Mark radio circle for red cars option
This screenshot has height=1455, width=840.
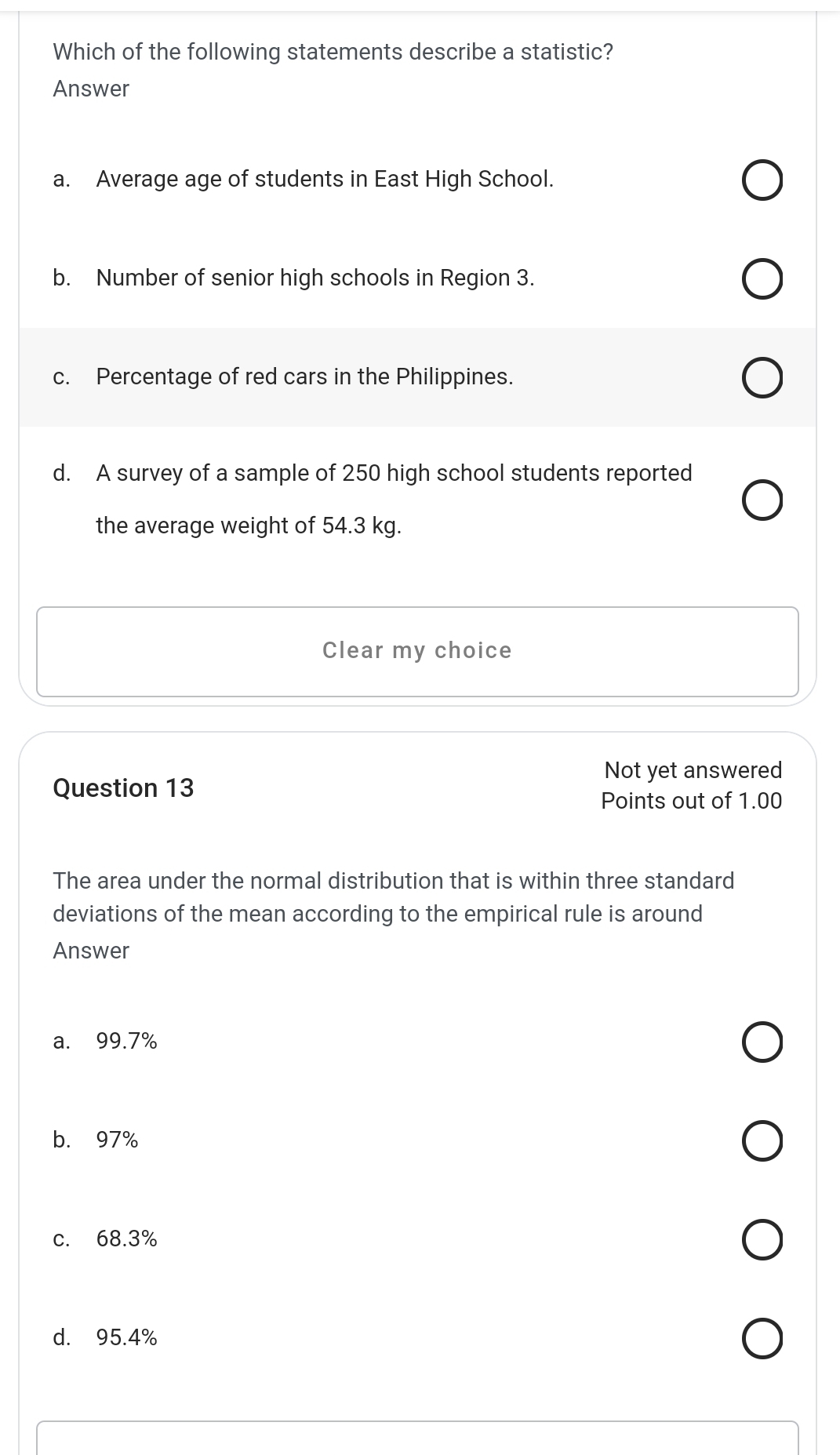click(x=761, y=379)
